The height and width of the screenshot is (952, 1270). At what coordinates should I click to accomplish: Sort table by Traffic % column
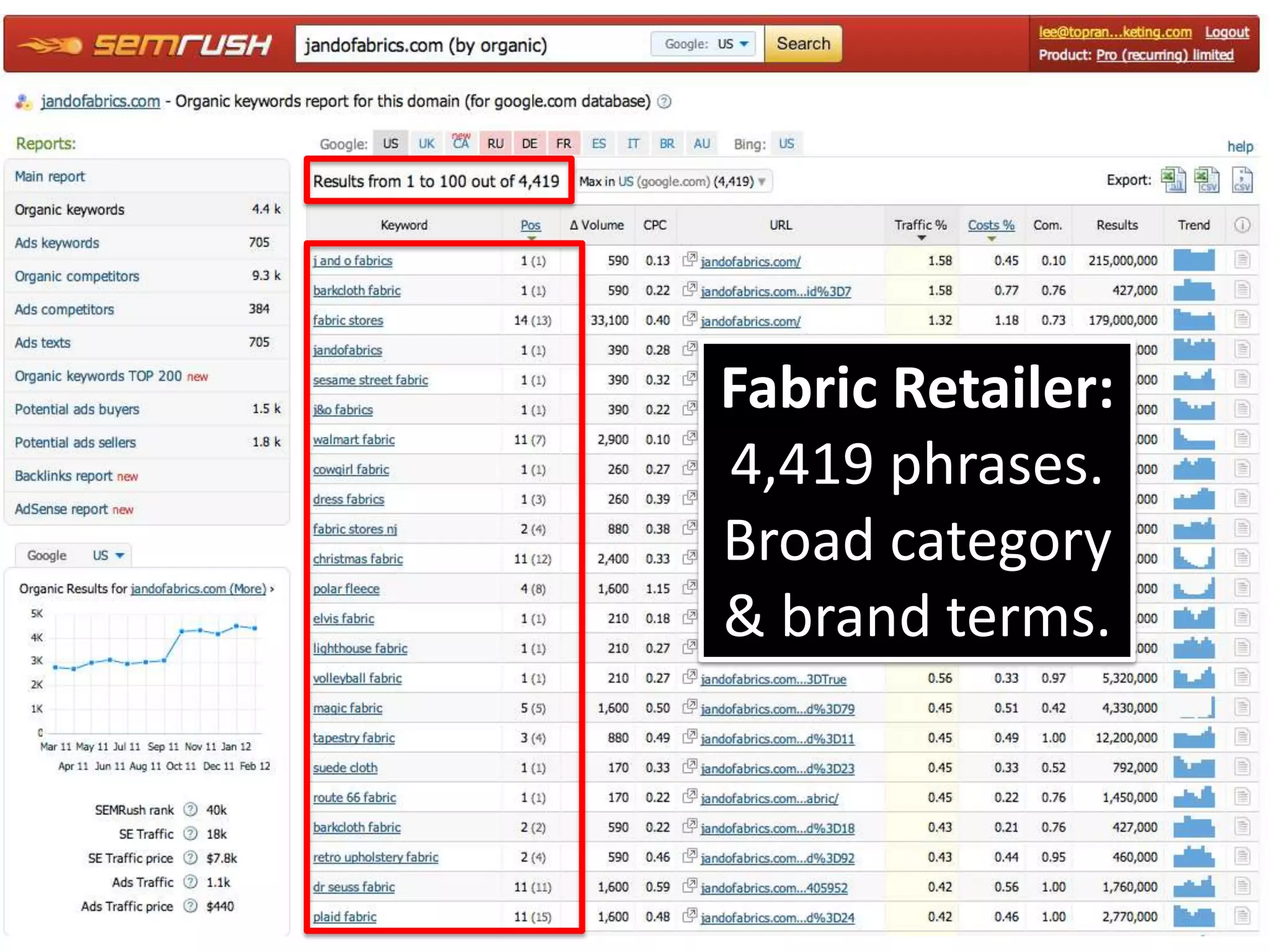(x=920, y=225)
